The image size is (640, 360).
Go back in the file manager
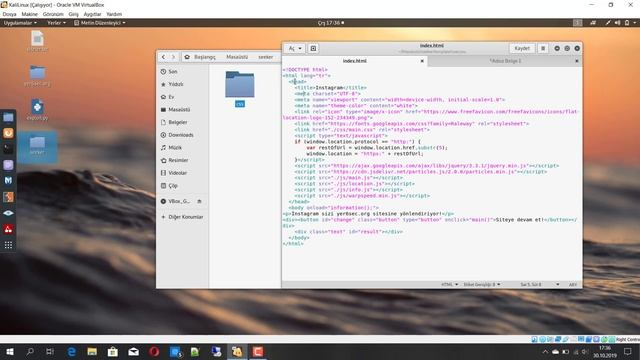pos(163,57)
